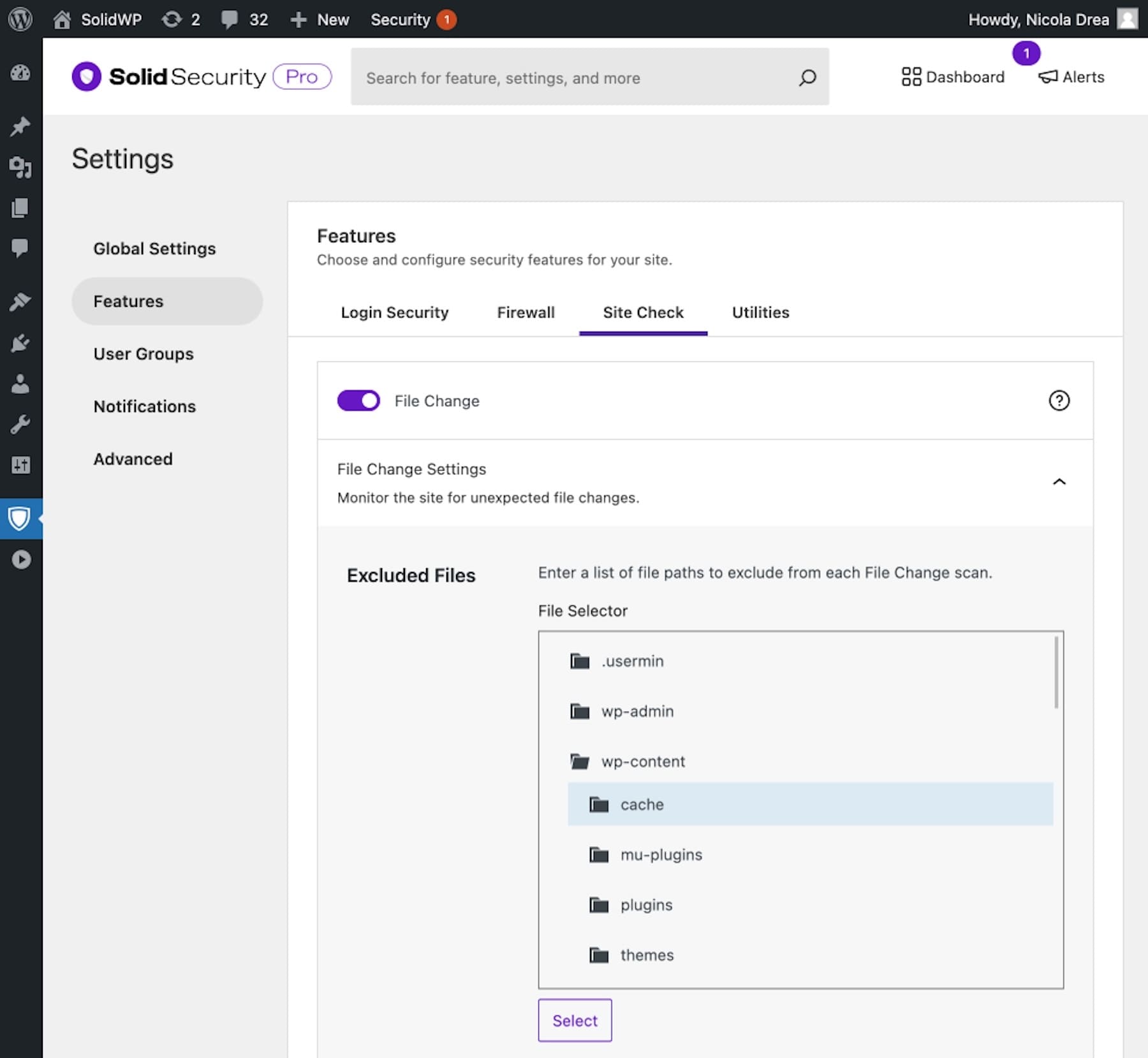The height and width of the screenshot is (1058, 1148).
Task: Click the File Selector scrollbar
Action: pyautogui.click(x=1056, y=672)
